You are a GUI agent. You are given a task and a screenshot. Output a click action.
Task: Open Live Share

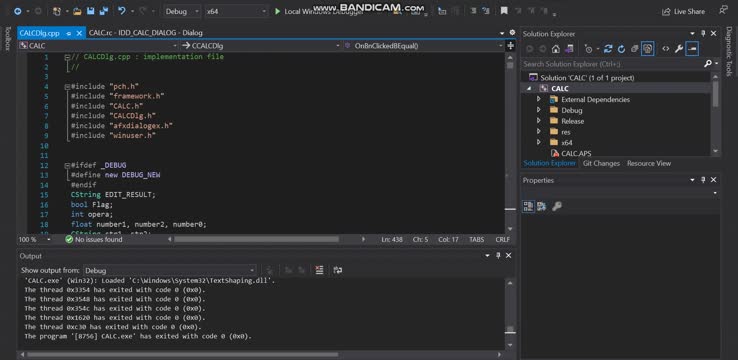pyautogui.click(x=684, y=12)
